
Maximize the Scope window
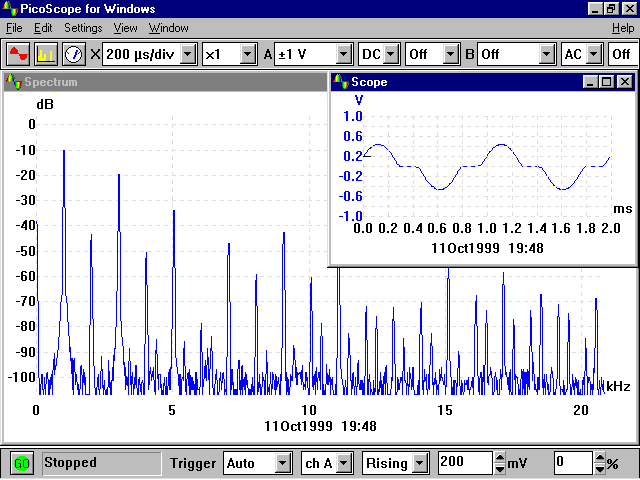coord(607,82)
